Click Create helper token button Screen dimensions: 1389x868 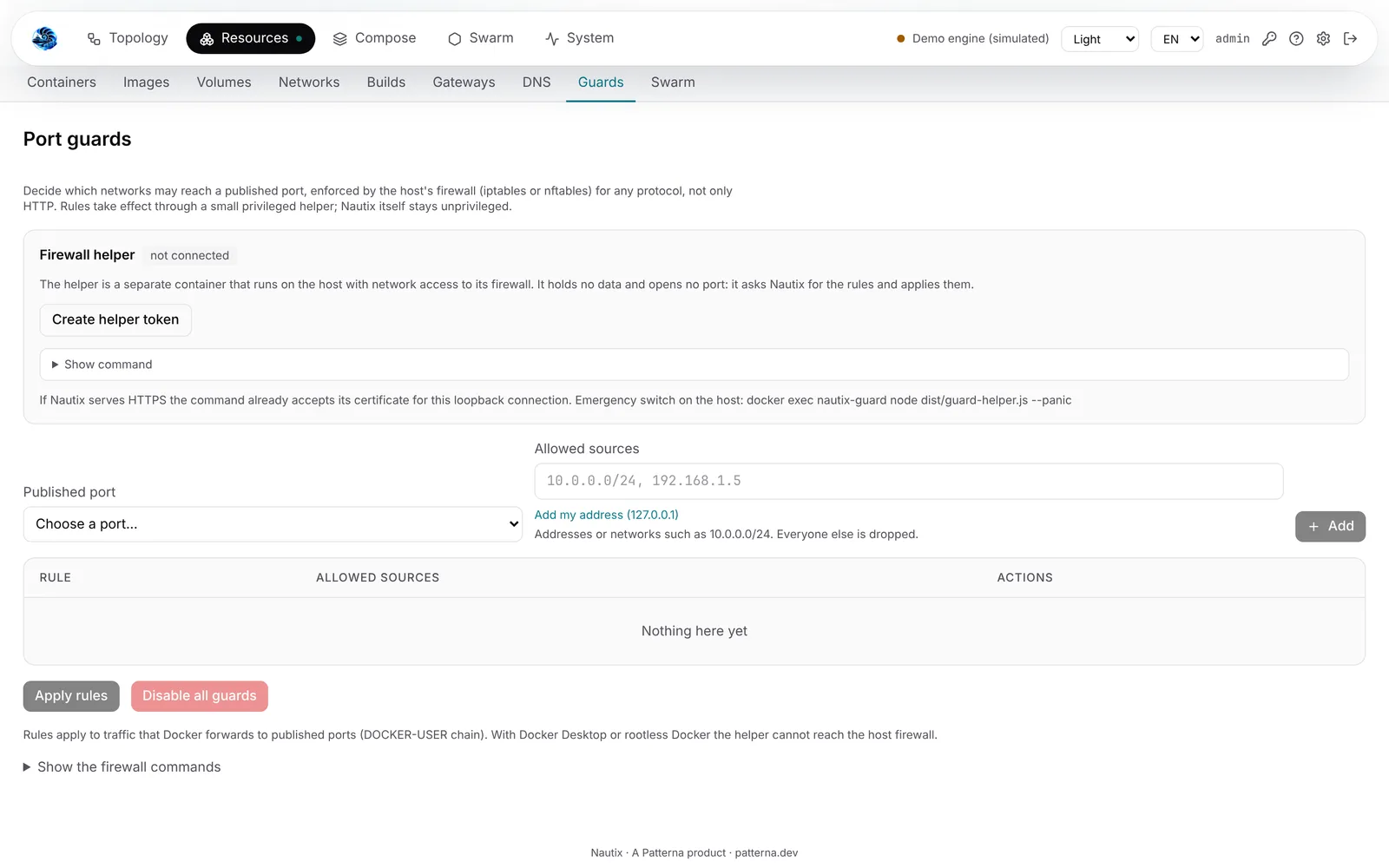115,319
